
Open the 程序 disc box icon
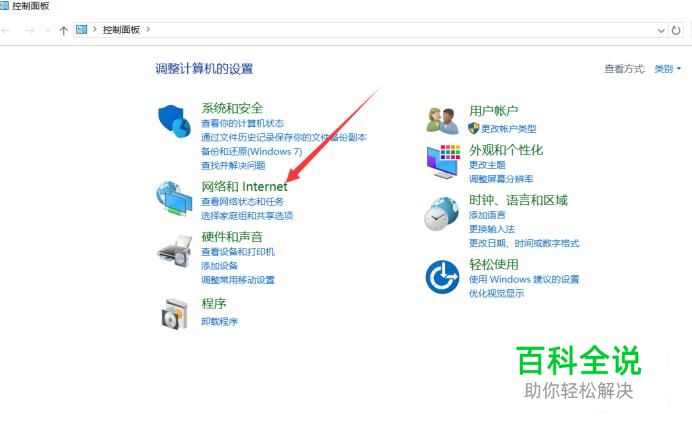point(175,314)
